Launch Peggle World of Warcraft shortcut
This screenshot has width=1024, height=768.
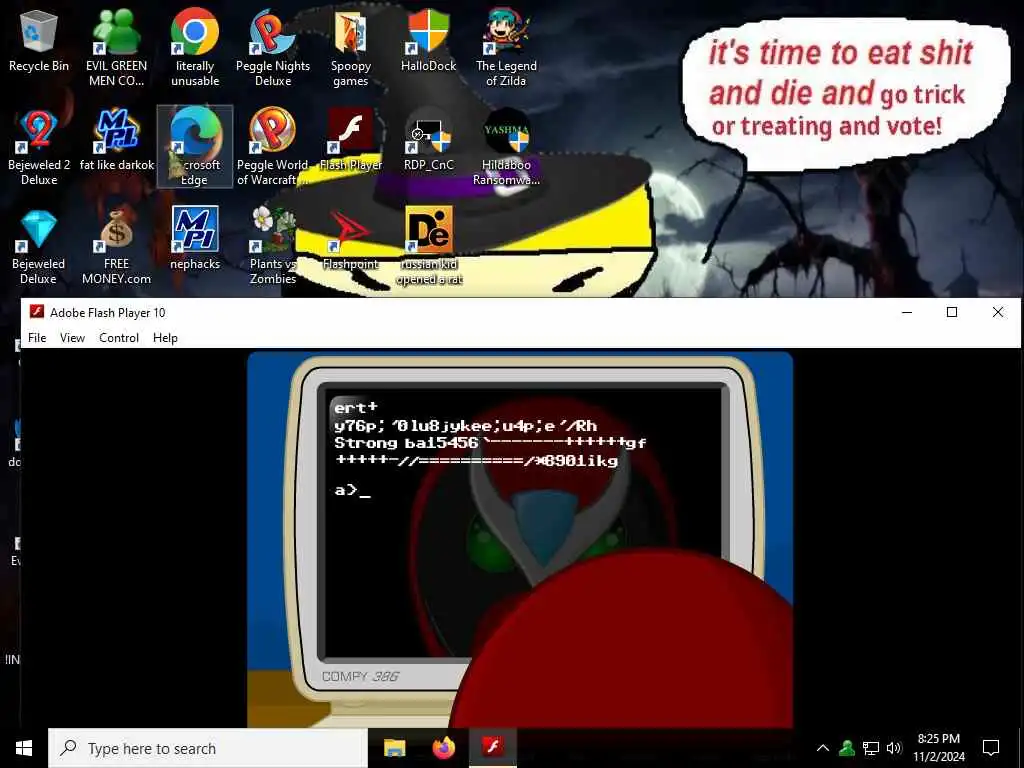273,147
